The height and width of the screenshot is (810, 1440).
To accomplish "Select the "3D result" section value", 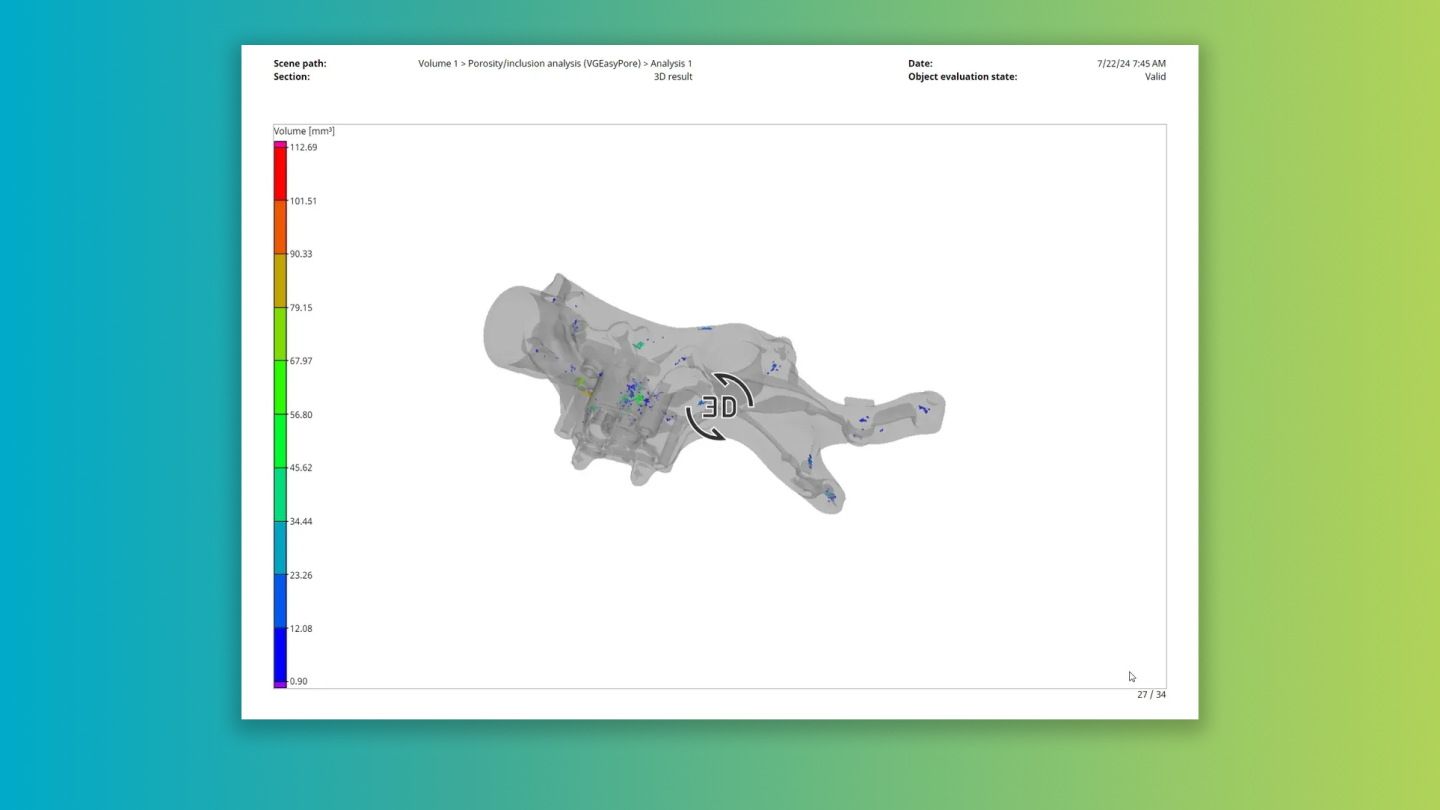I will coord(673,76).
